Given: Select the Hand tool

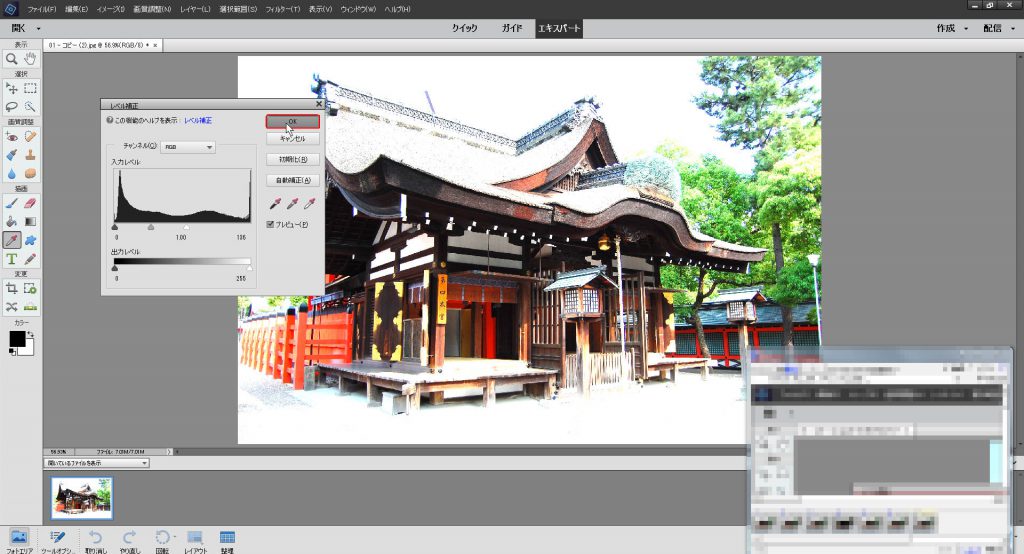Looking at the screenshot, I should (30, 59).
